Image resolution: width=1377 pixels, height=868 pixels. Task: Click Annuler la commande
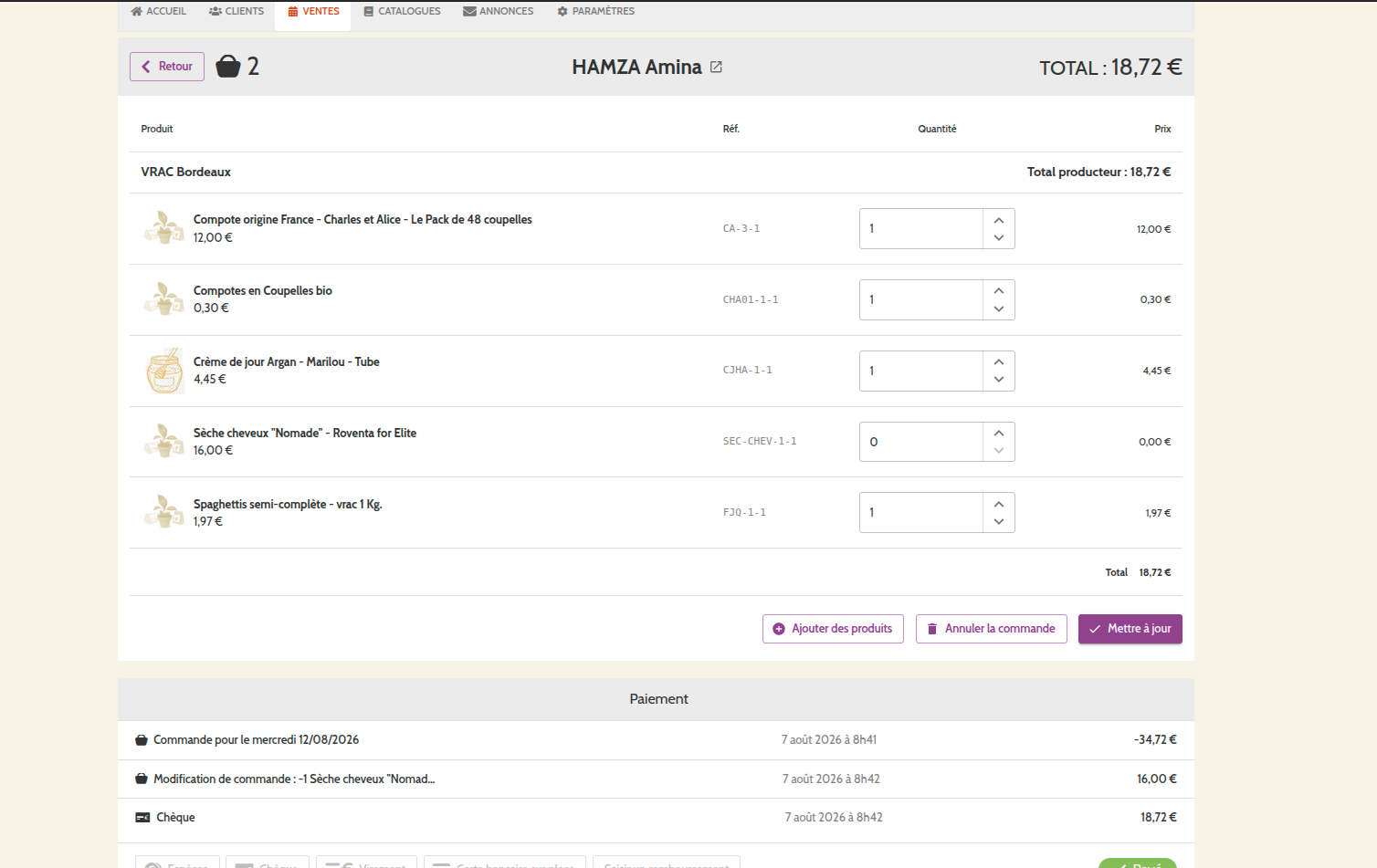[992, 629]
